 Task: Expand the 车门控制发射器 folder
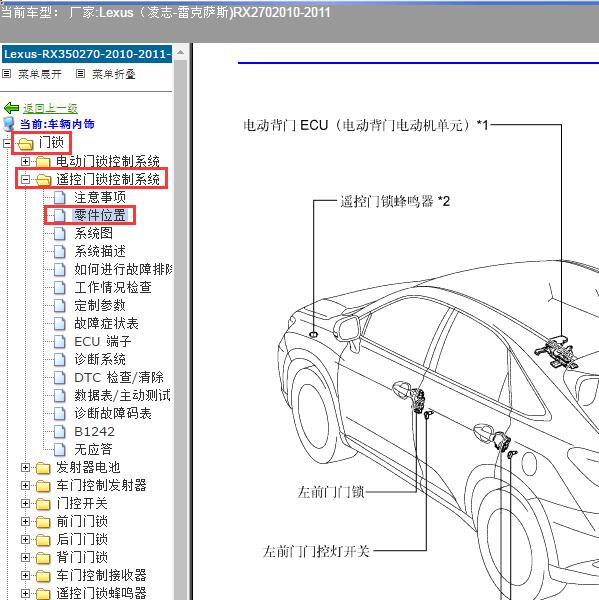point(25,486)
